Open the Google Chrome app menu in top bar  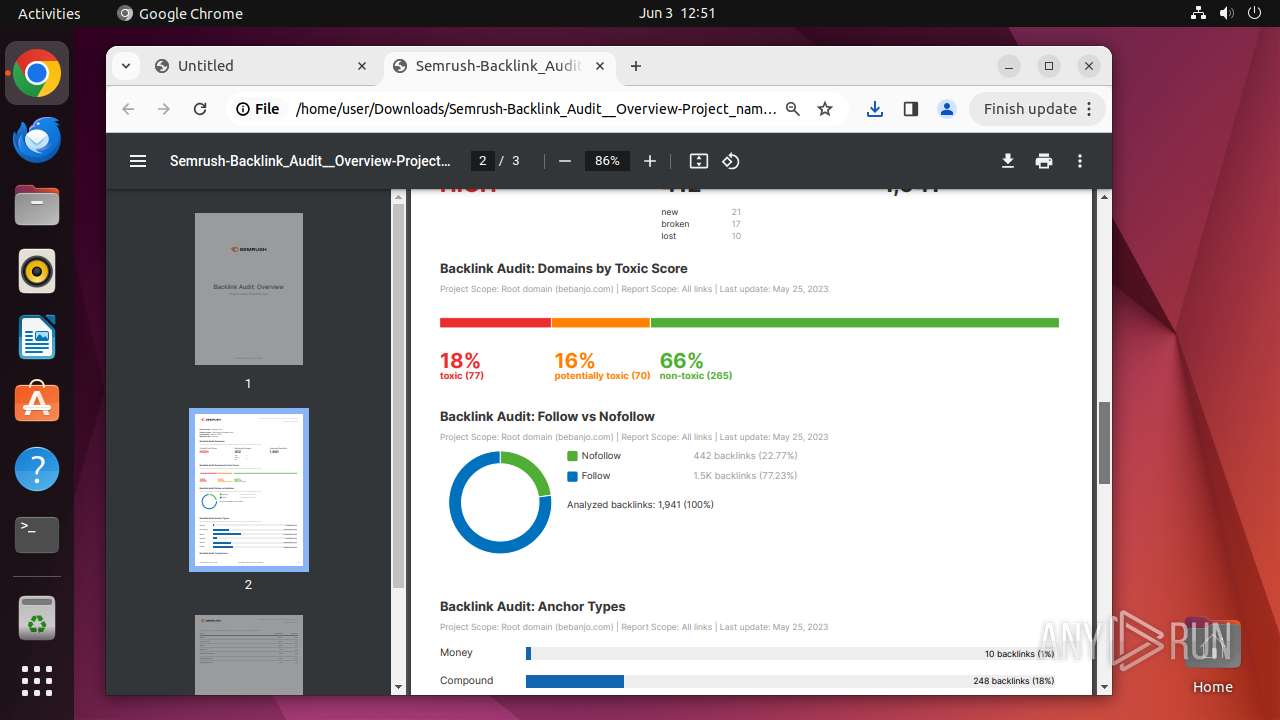pyautogui.click(x=180, y=14)
